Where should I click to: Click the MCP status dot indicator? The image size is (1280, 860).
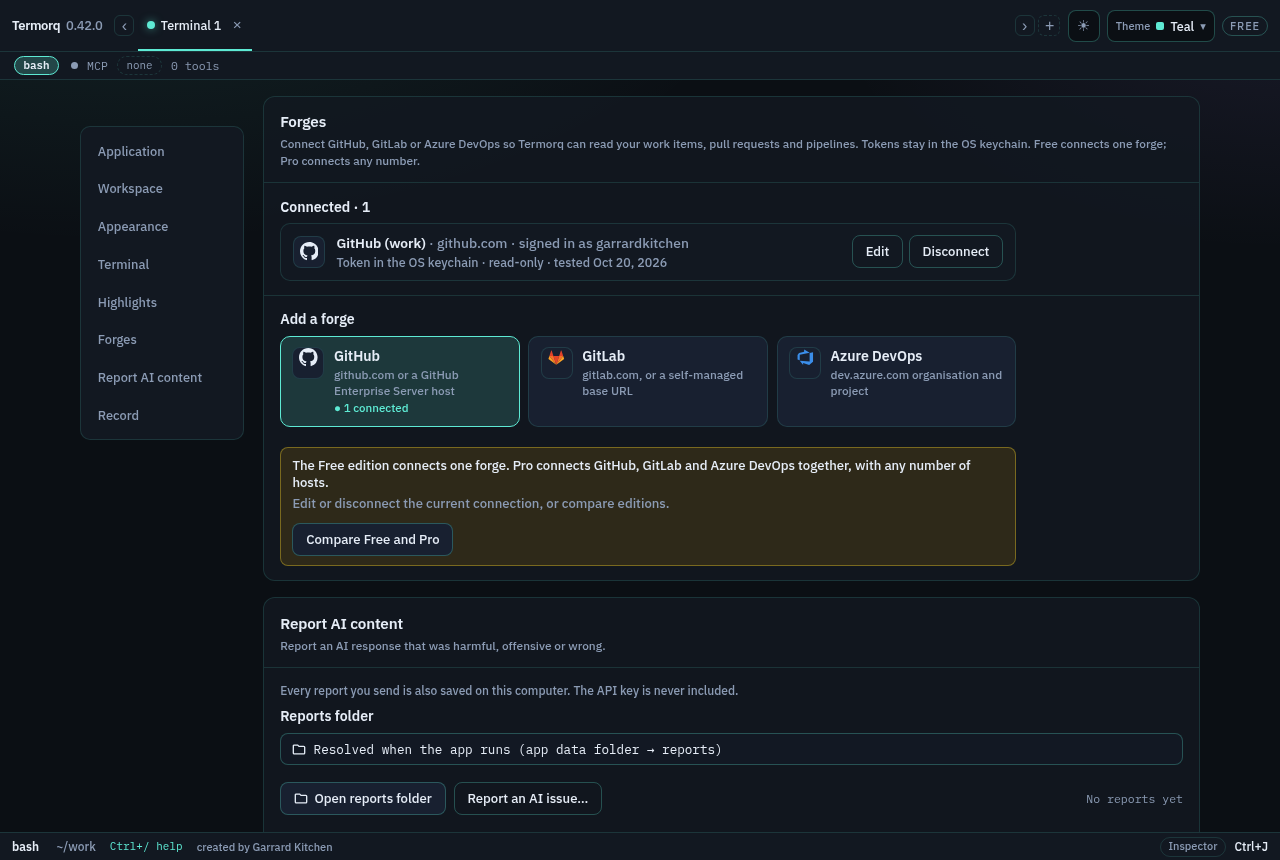point(74,66)
